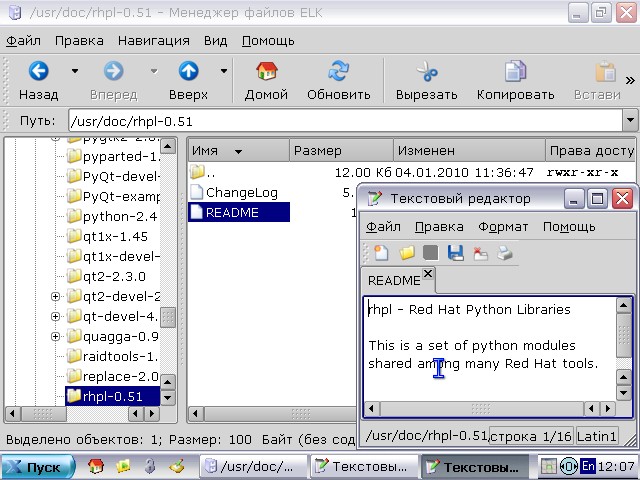The height and width of the screenshot is (480, 640).
Task: Click the Изменен column header
Action: click(469, 151)
